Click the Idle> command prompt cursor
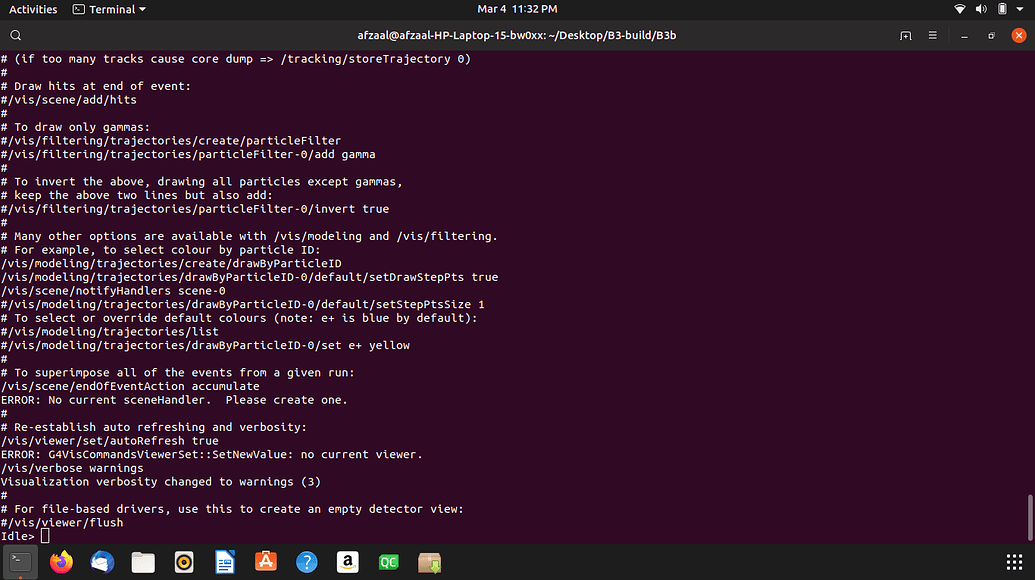The image size is (1035, 580). pos(45,536)
